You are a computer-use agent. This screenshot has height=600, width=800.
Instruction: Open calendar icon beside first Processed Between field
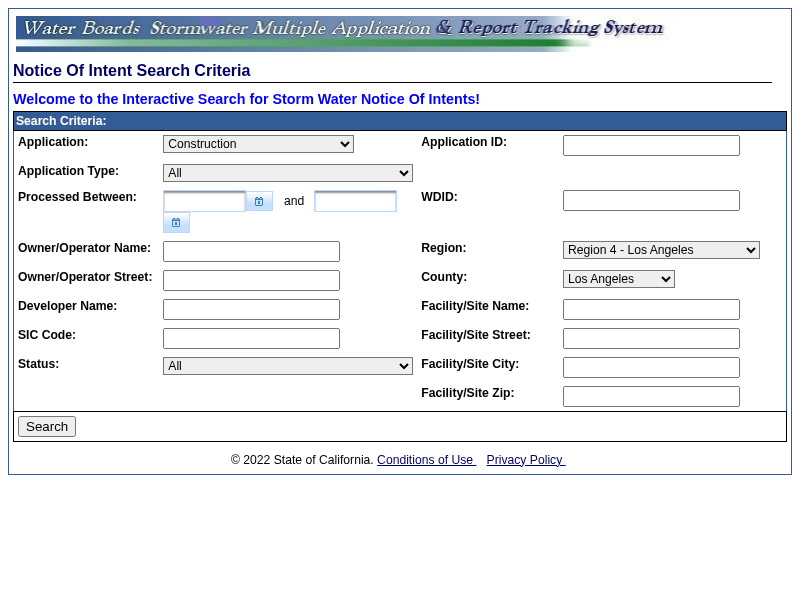259,202
